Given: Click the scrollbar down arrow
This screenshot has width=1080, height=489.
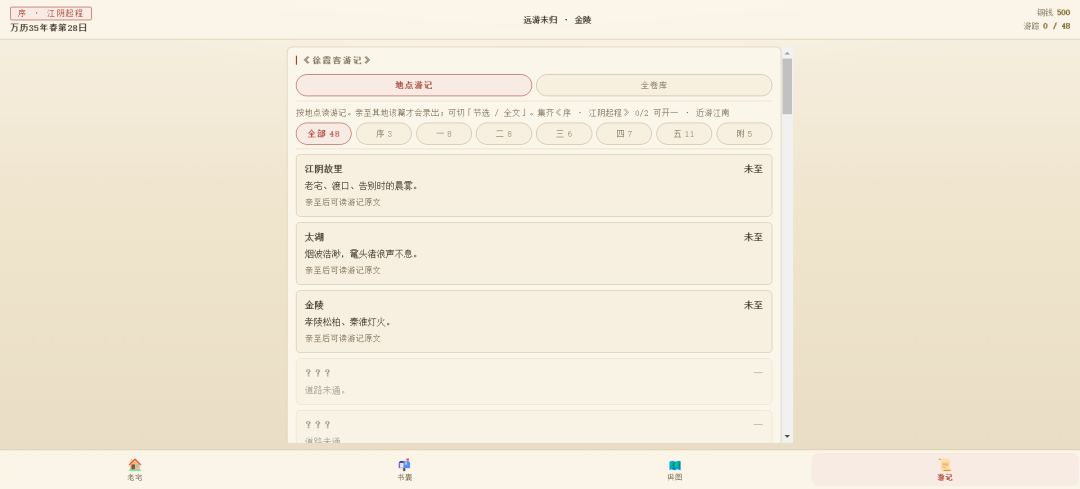Looking at the screenshot, I should pyautogui.click(x=787, y=437).
